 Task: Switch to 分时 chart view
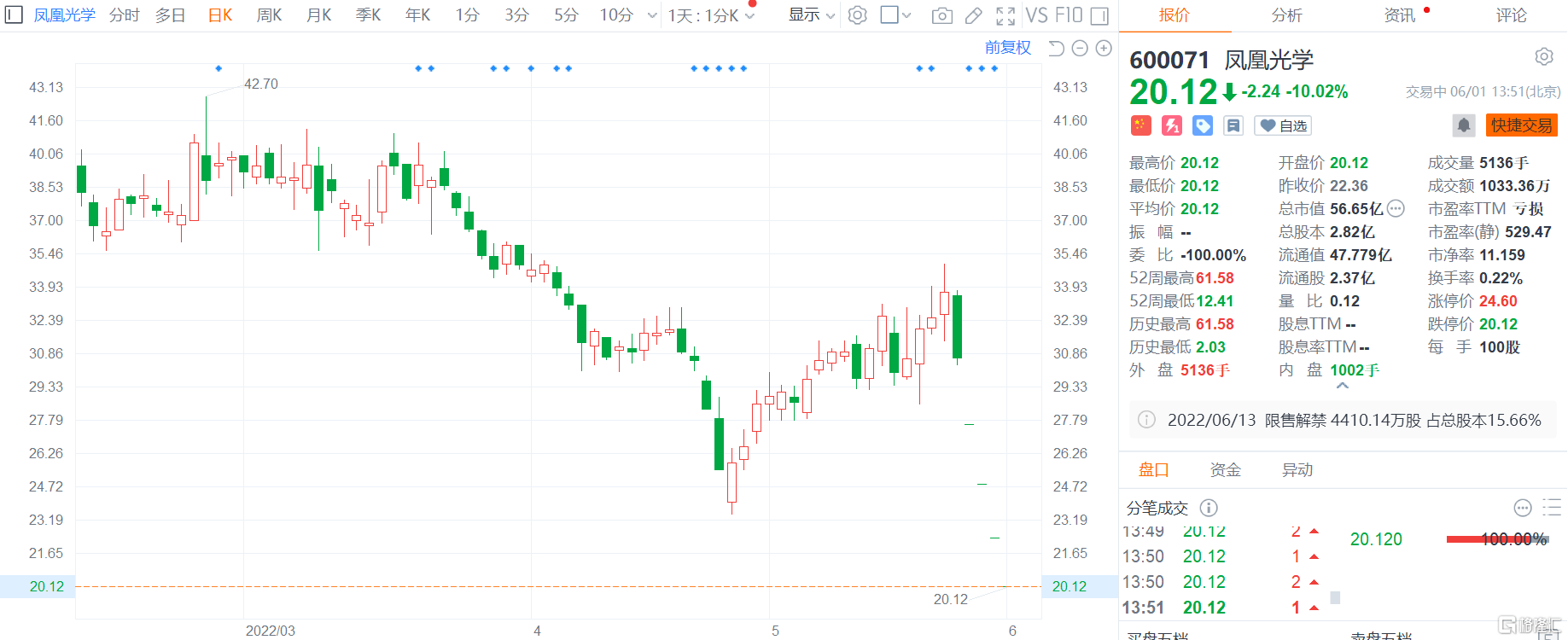[125, 15]
